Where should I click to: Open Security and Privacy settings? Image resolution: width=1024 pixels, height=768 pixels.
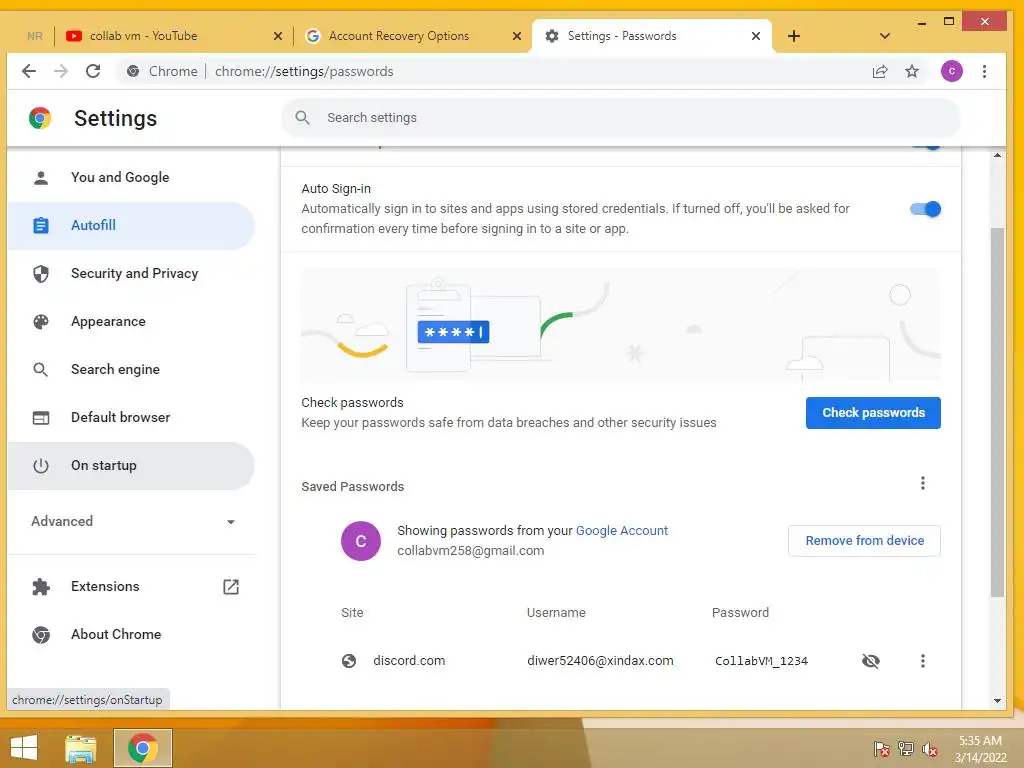(131, 274)
